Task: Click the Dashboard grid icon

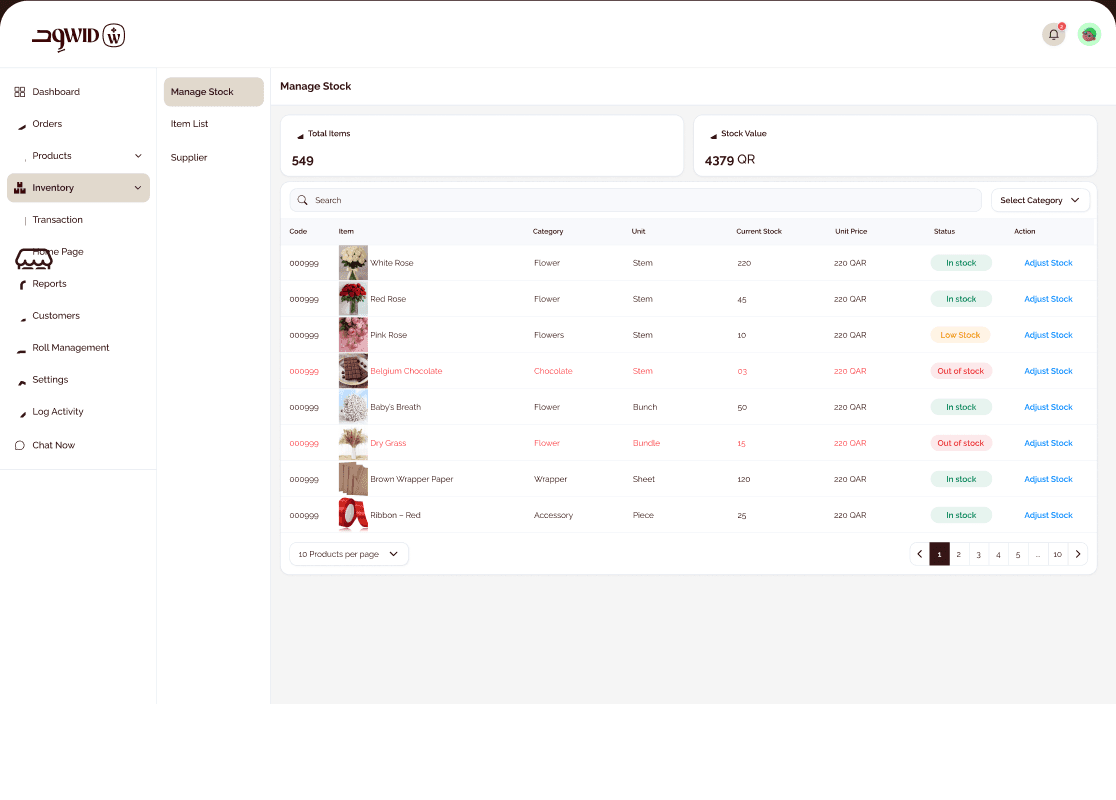Action: [x=20, y=92]
